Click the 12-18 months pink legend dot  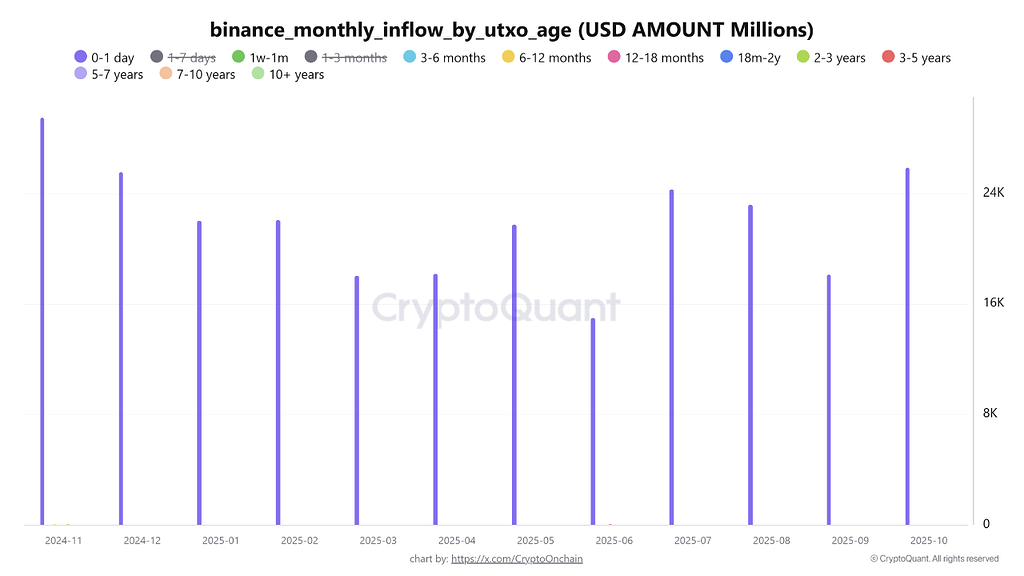pyautogui.click(x=613, y=58)
